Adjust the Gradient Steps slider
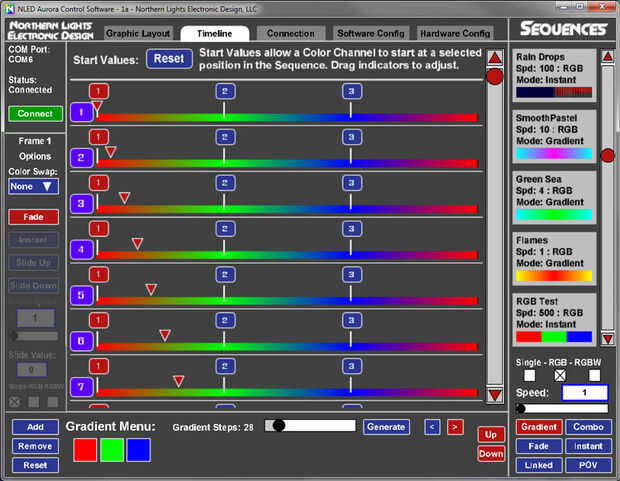Viewport: 620px width, 481px height. (x=310, y=426)
